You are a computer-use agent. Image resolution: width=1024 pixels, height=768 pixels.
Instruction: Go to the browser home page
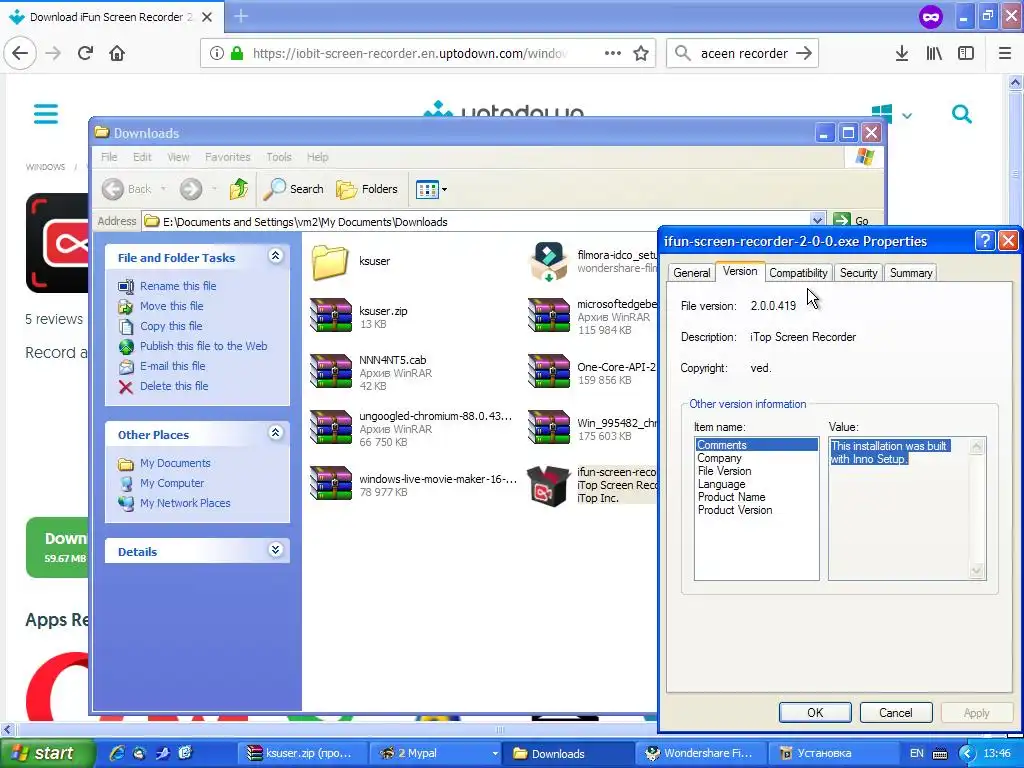pos(117,53)
